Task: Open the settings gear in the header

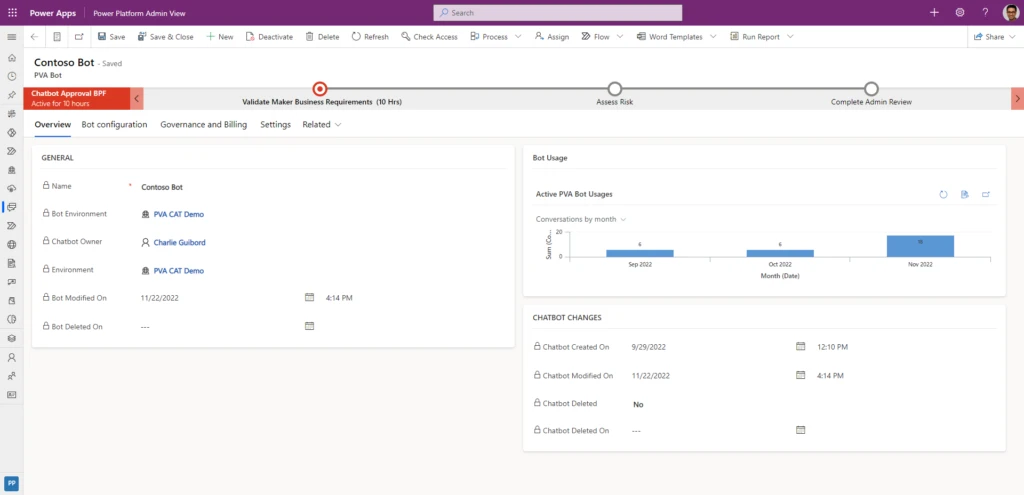Action: tap(959, 12)
